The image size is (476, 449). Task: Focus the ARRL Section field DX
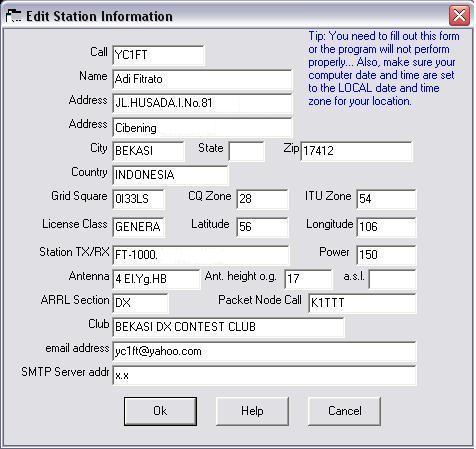[140, 303]
